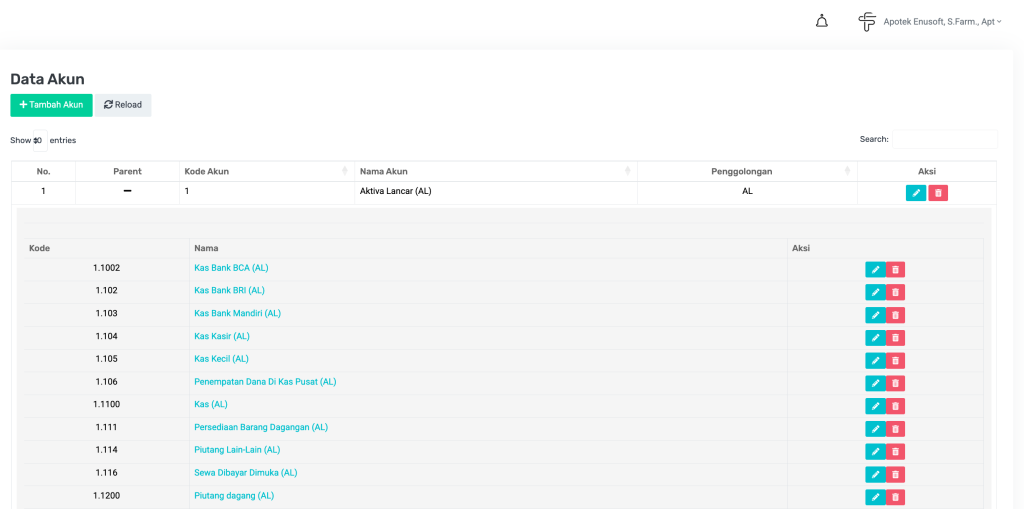The image size is (1024, 509).
Task: Sort table by Kode Akun column
Action: pyautogui.click(x=264, y=171)
